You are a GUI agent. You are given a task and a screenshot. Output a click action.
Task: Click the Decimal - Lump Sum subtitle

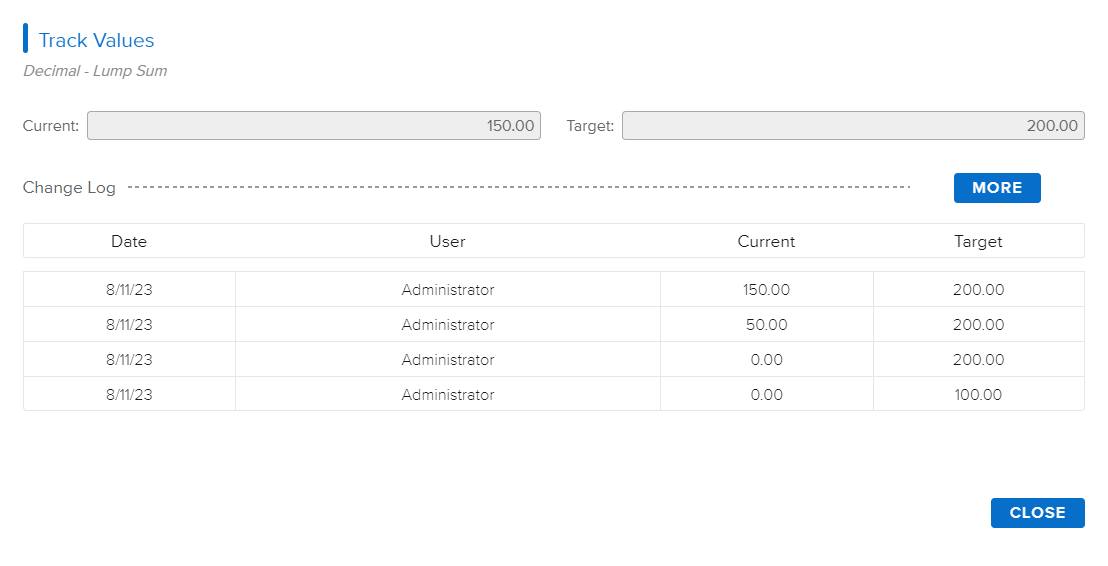tap(95, 72)
